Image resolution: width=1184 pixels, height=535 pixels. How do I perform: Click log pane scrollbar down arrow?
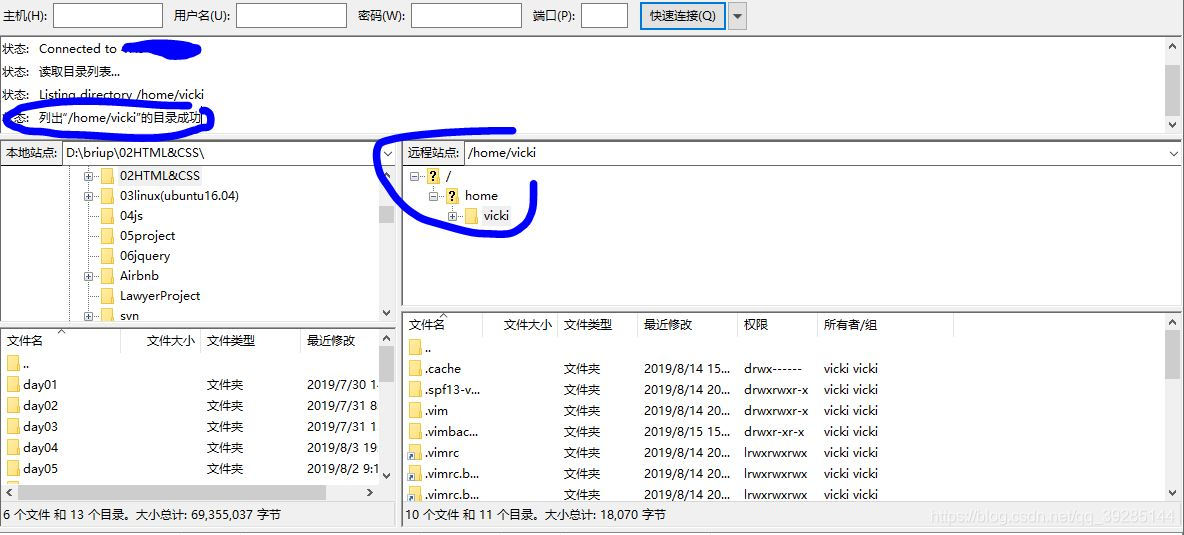(x=1172, y=125)
